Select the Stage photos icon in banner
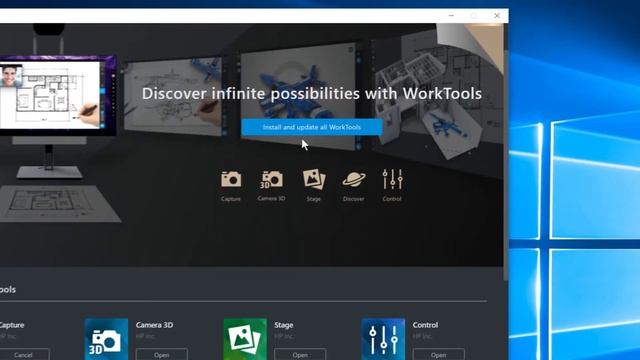 click(x=314, y=179)
